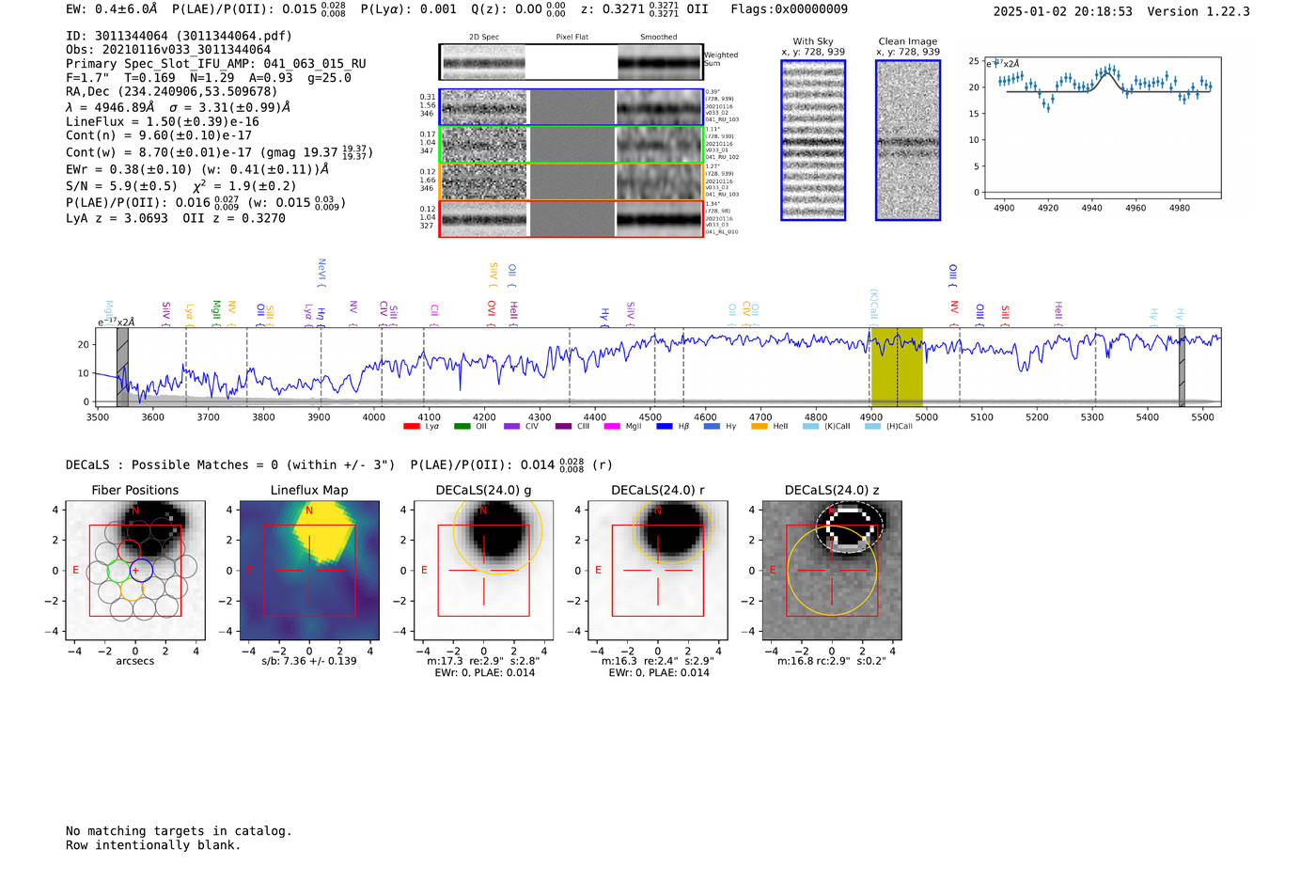Click the LyA z = 3.0693 text
This screenshot has width=1316, height=896.
click(x=117, y=218)
